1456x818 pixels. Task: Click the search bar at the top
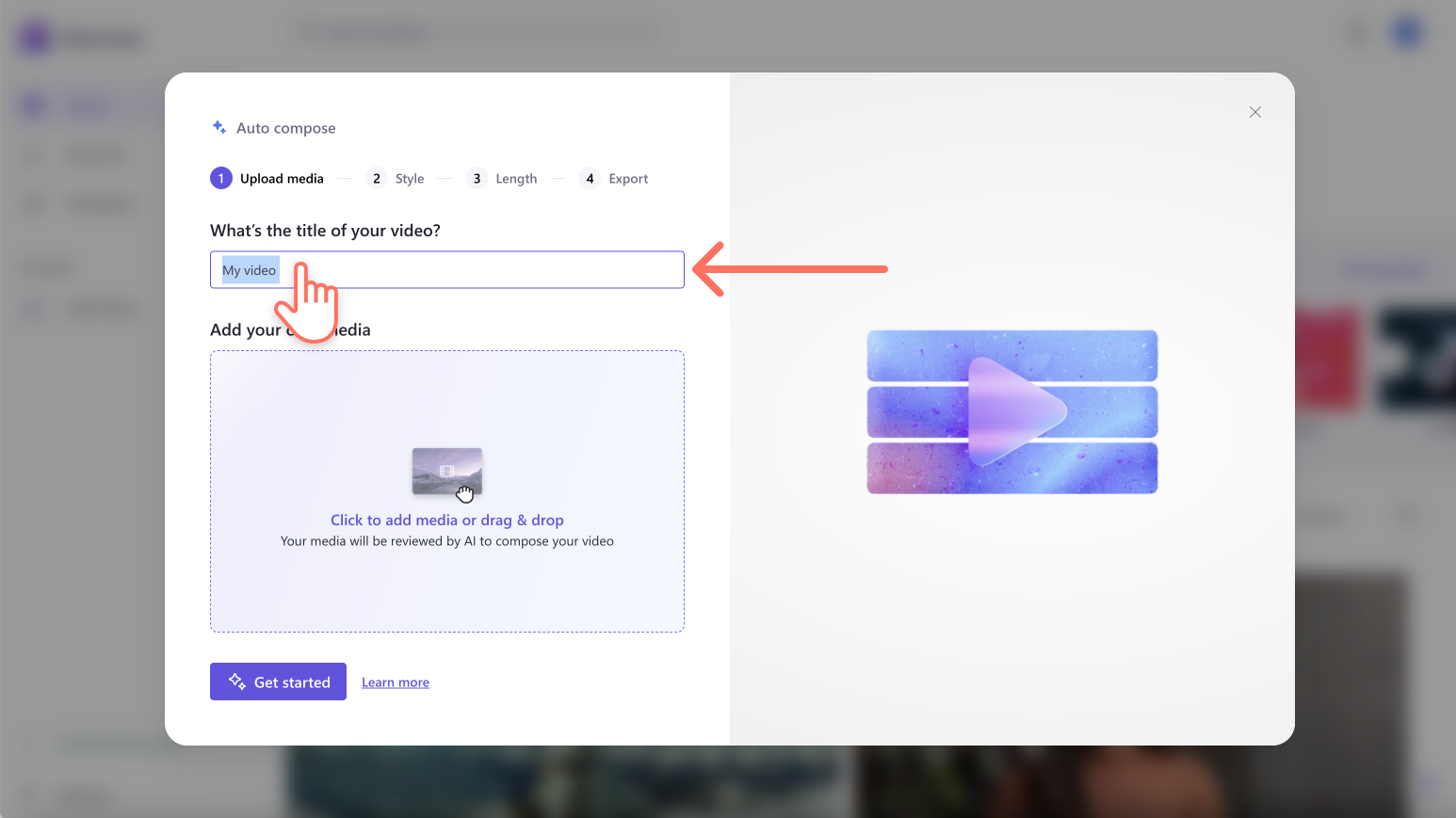pyautogui.click(x=474, y=31)
